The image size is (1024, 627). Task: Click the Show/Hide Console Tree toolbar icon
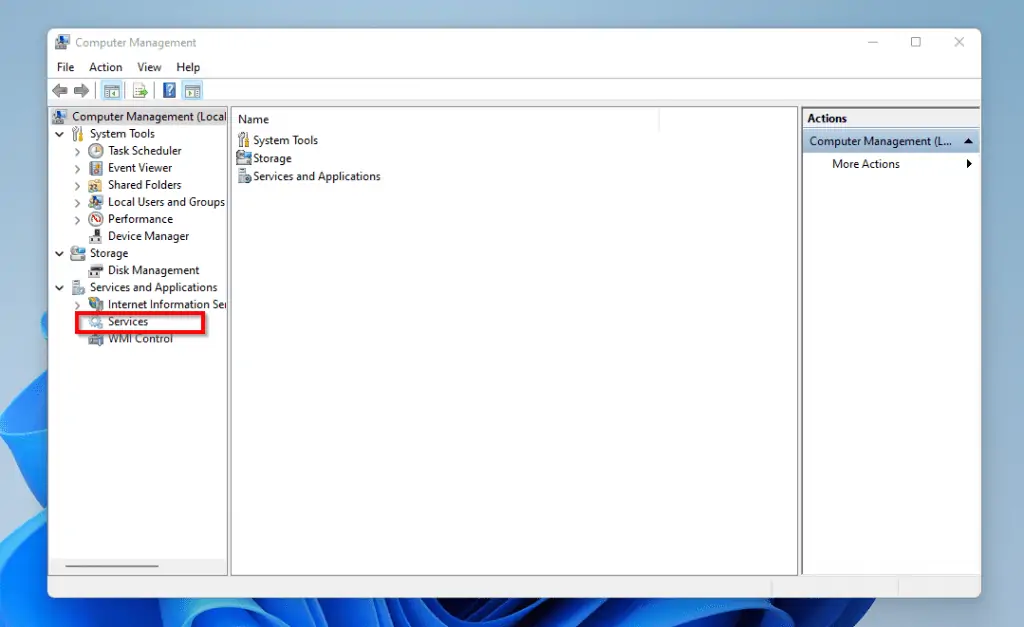coord(112,90)
